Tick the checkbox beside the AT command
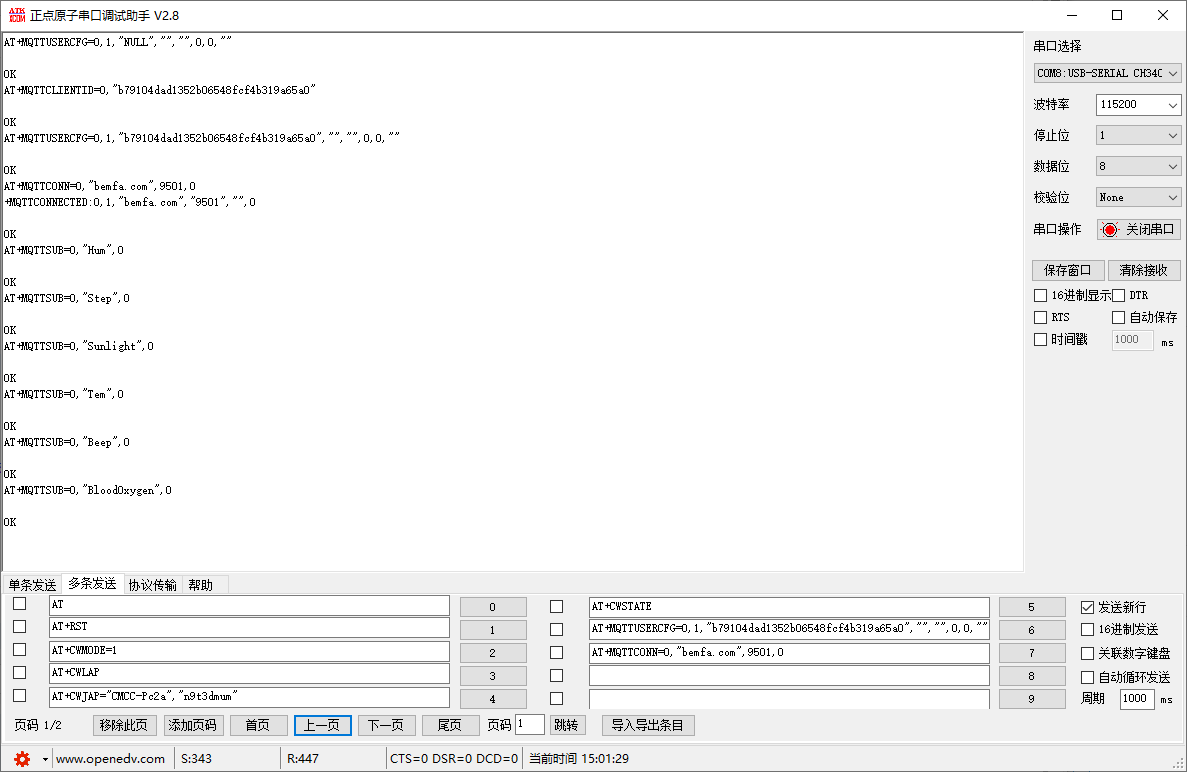 [x=20, y=604]
